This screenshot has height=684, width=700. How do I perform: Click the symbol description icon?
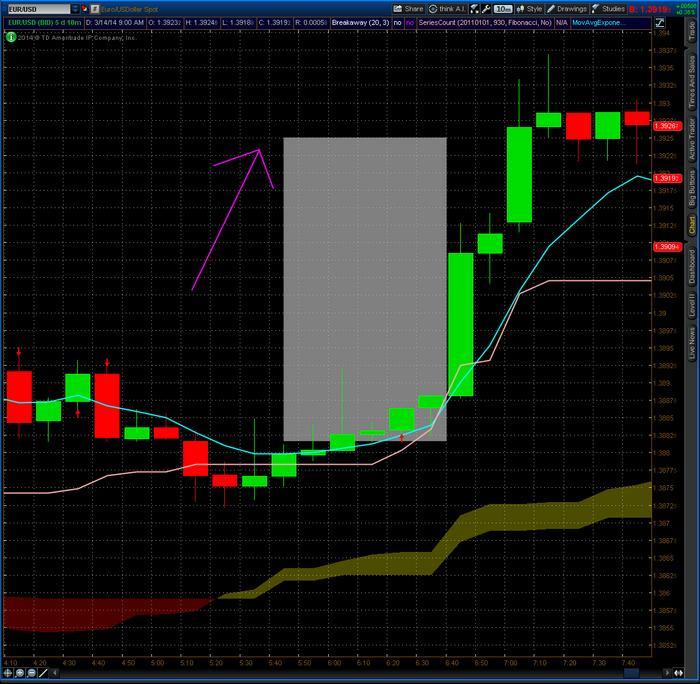point(95,9)
